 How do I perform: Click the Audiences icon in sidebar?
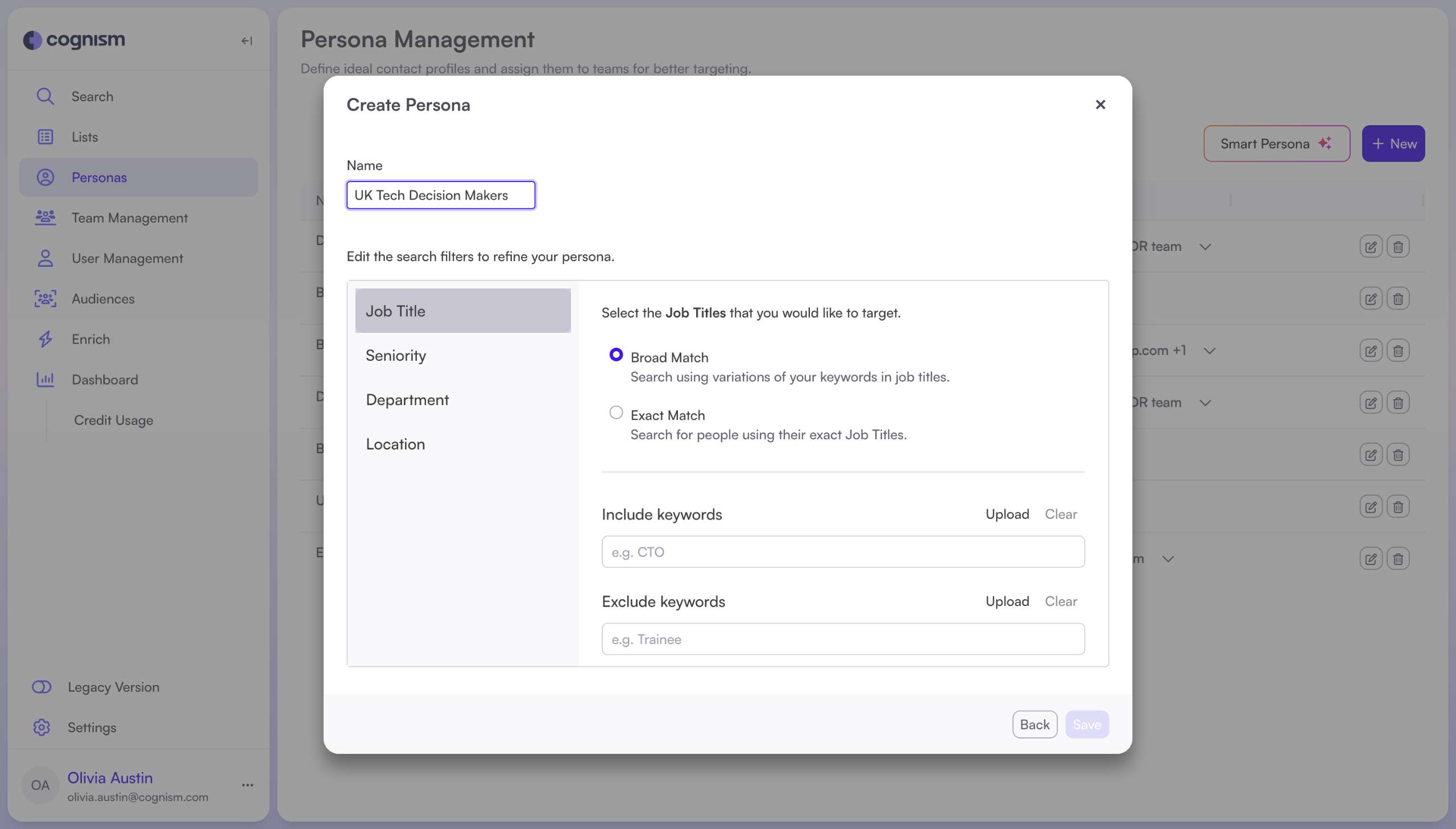point(45,298)
